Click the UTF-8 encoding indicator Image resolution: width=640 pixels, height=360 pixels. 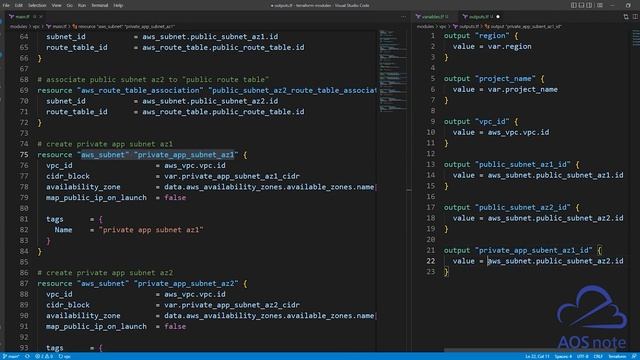pos(582,356)
